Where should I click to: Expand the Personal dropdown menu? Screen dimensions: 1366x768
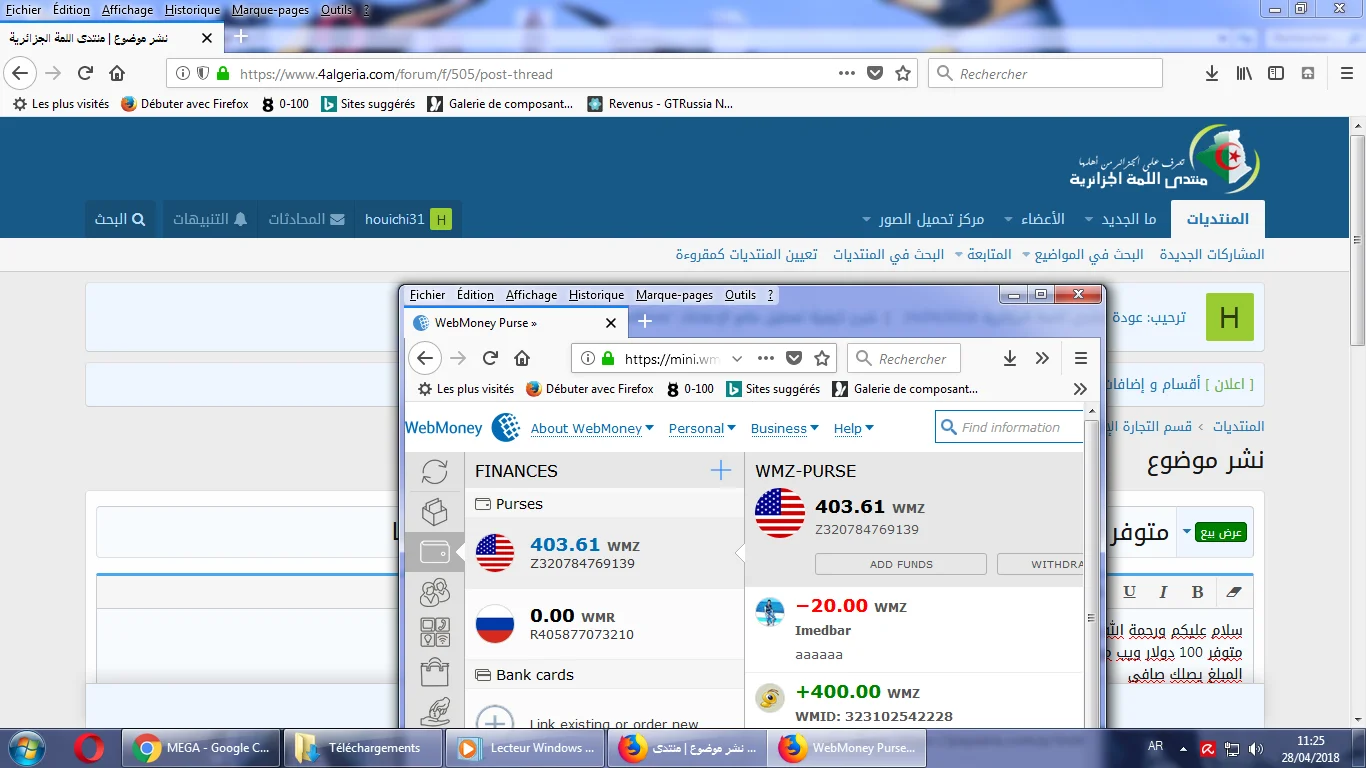tap(701, 428)
